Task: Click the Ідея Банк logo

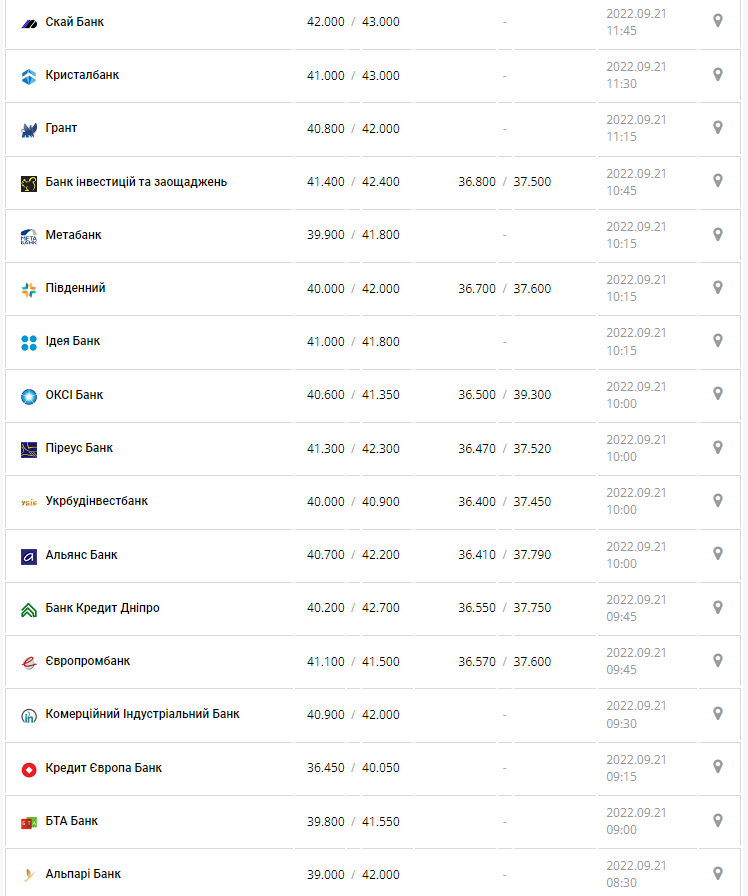Action: tap(28, 342)
